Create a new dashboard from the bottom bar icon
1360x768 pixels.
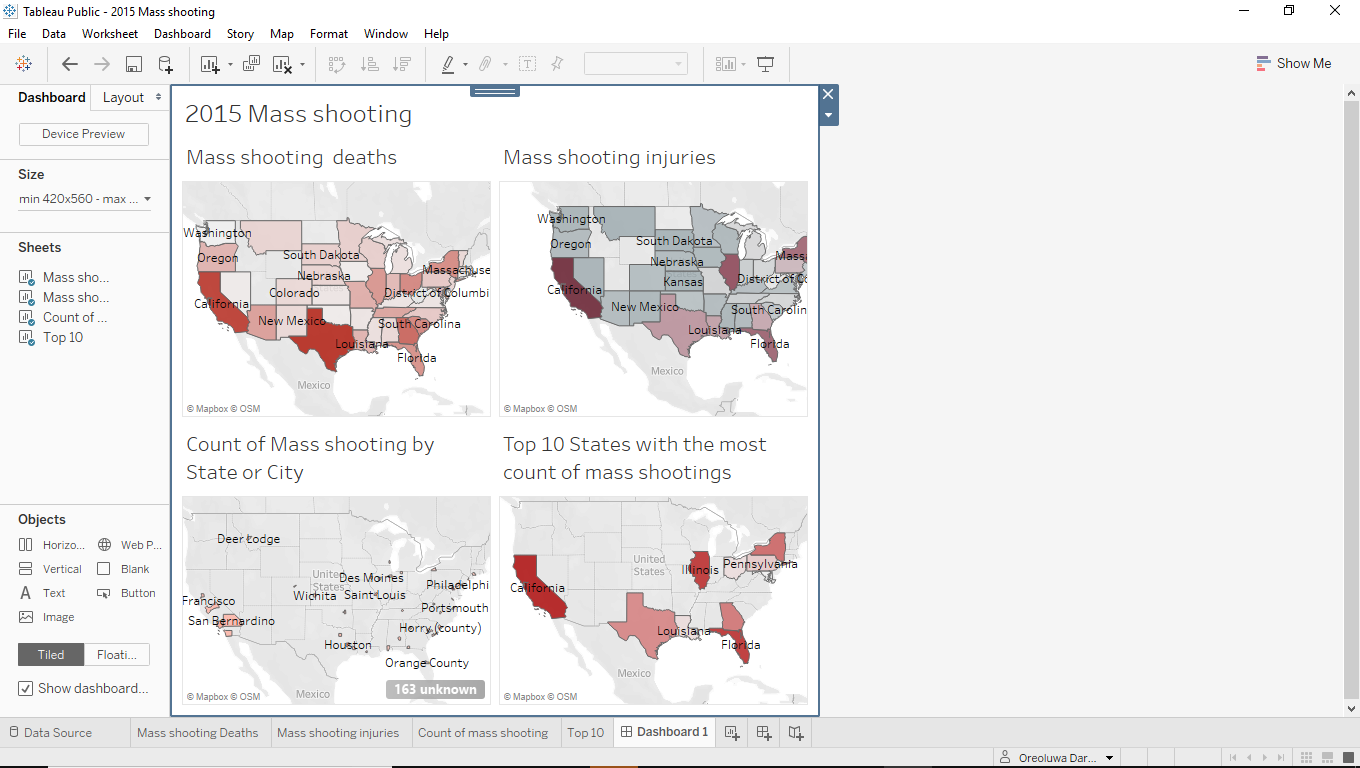763,732
